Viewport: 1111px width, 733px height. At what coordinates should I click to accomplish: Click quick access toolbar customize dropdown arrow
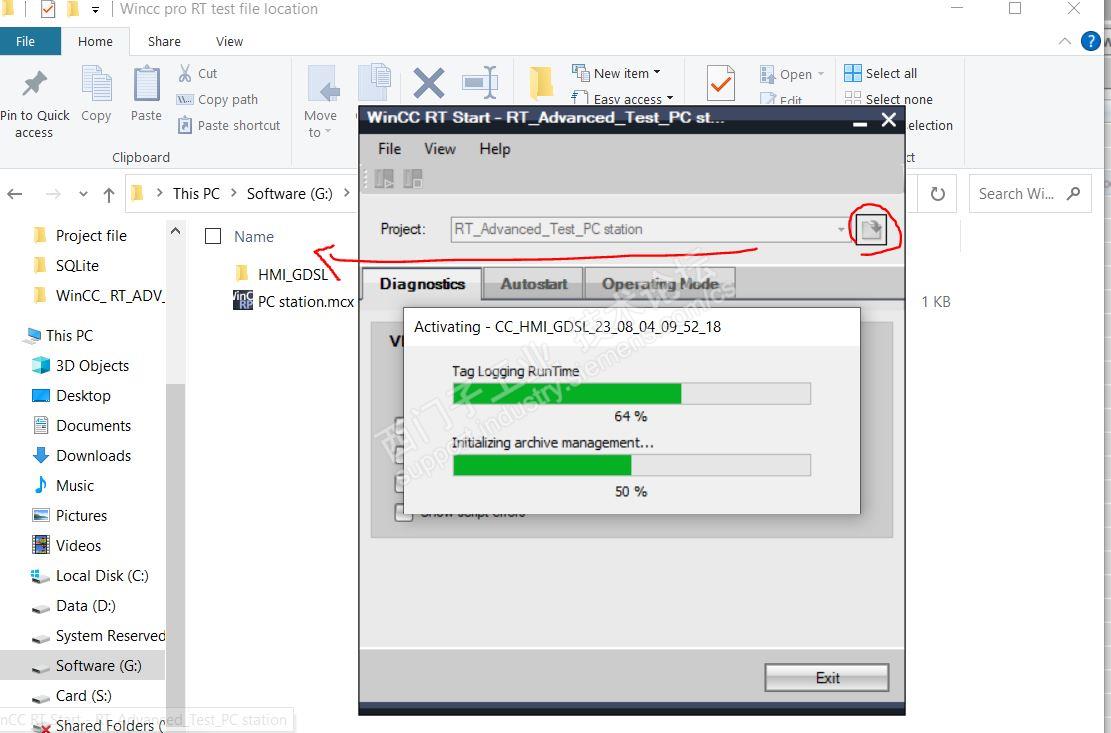[95, 10]
